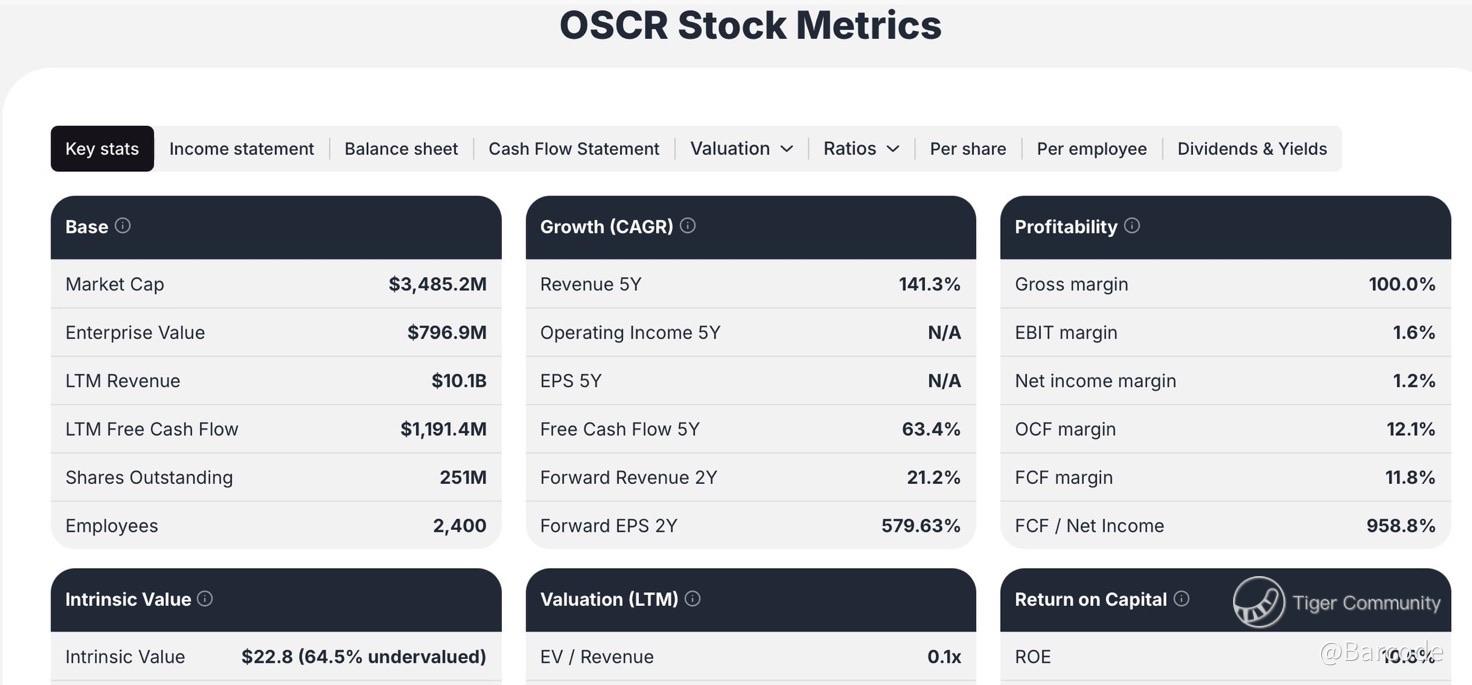This screenshot has height=685, width=1472.
Task: Open the Balance sheet tab
Action: coord(401,149)
